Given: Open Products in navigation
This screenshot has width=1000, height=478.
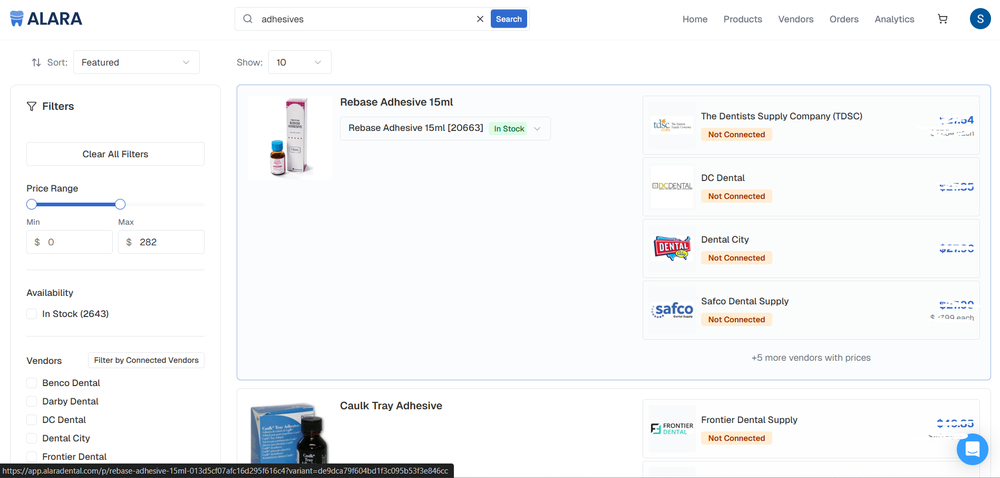Looking at the screenshot, I should [x=742, y=19].
